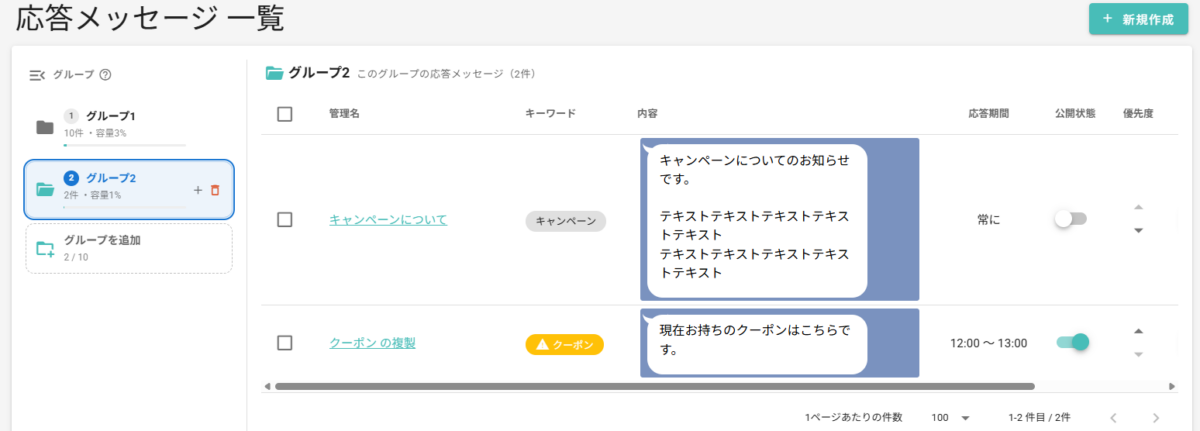The height and width of the screenshot is (431, 1200).
Task: Open the help icon next to グループ
Action: click(x=105, y=74)
